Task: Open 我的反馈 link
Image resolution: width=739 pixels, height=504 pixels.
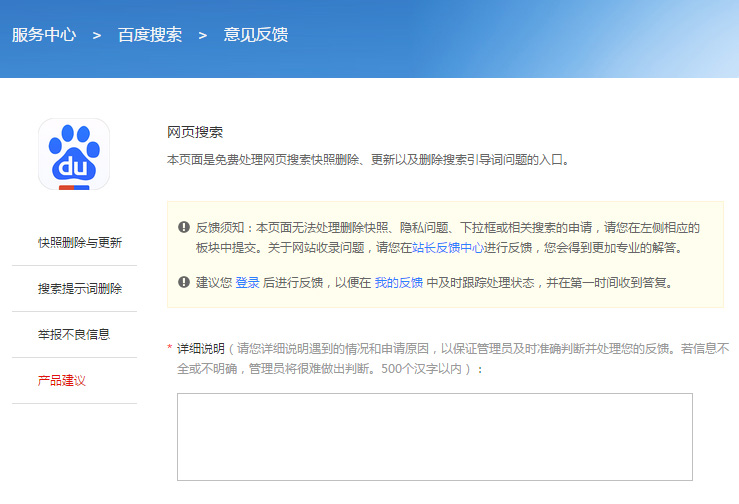Action: click(x=399, y=282)
